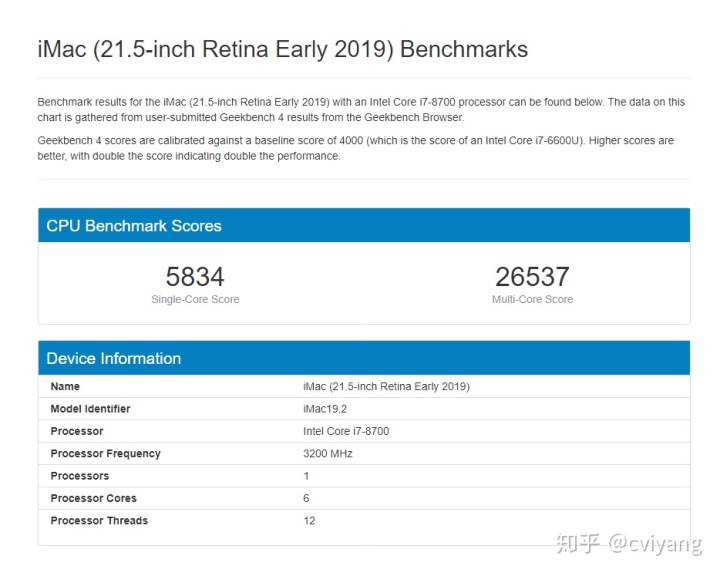Click the Processor Threads label
The height and width of the screenshot is (576, 720).
(99, 521)
